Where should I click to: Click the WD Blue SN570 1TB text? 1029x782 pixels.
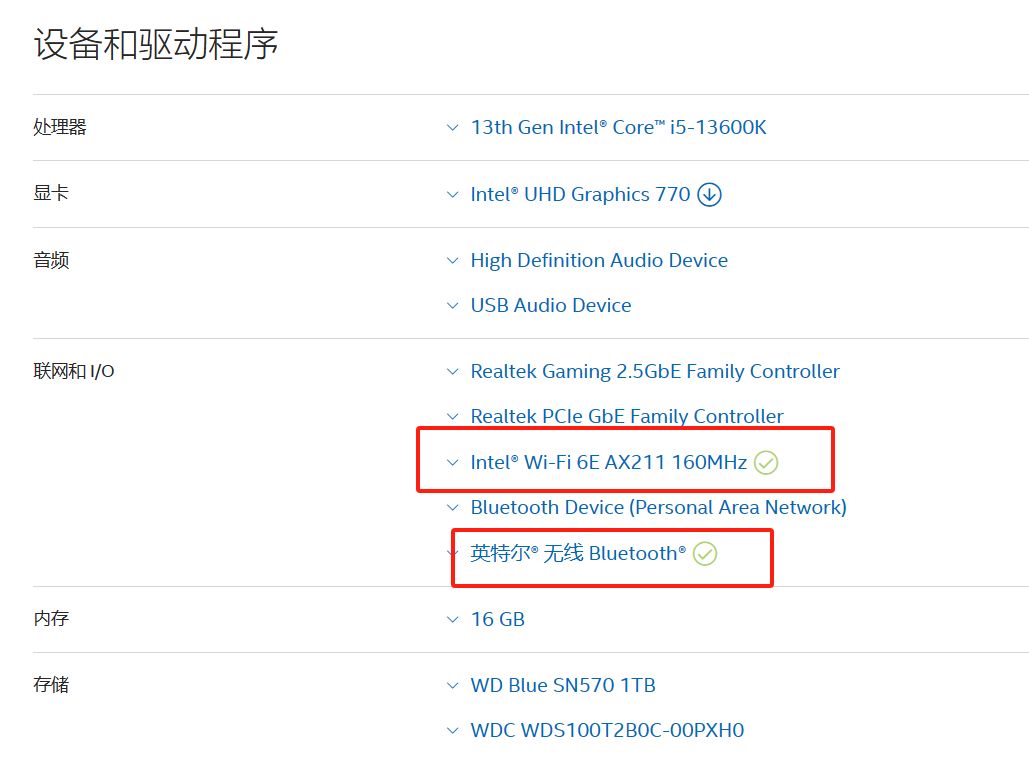(562, 685)
